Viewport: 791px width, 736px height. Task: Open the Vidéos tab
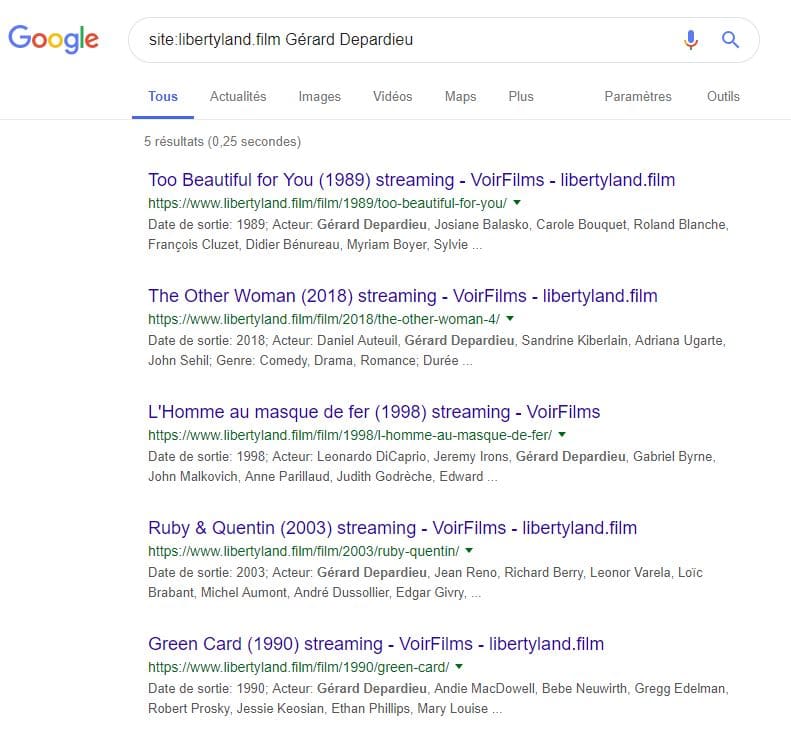click(x=392, y=96)
